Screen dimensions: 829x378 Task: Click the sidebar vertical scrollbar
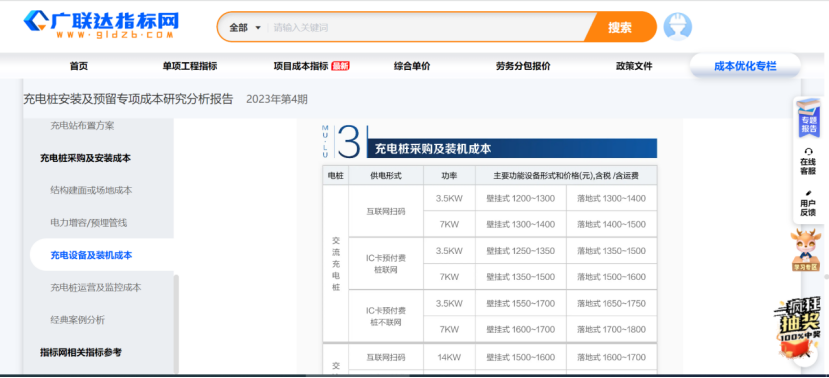point(177,324)
